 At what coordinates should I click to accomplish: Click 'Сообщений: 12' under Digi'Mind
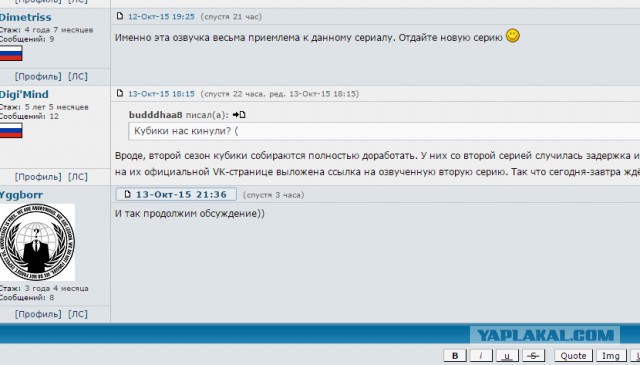(x=29, y=116)
